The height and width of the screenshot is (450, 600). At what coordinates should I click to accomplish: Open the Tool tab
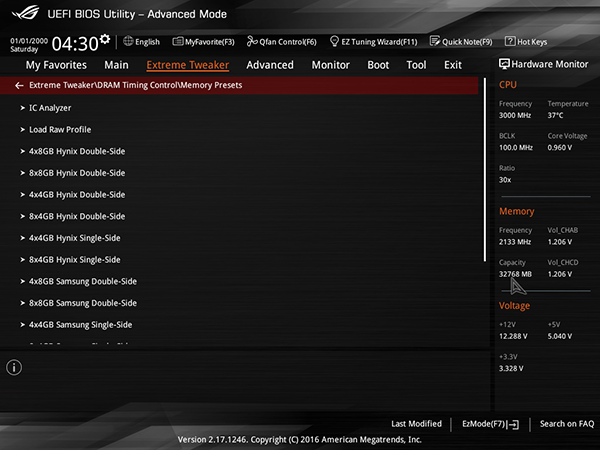pyautogui.click(x=416, y=65)
